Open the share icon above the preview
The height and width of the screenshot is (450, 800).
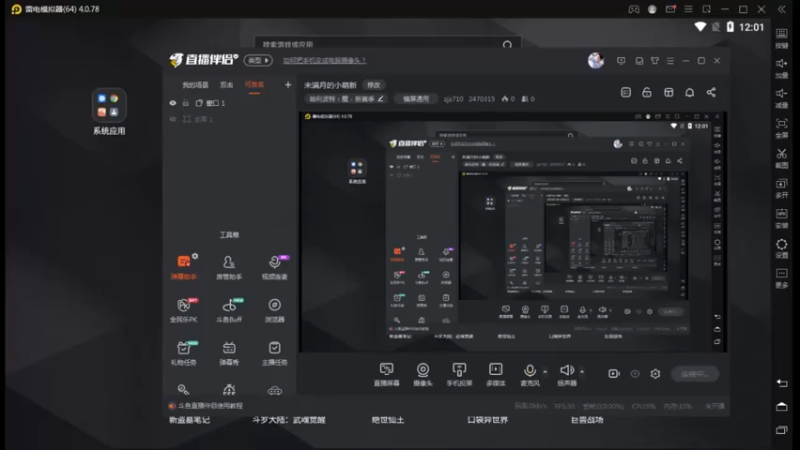coord(711,92)
